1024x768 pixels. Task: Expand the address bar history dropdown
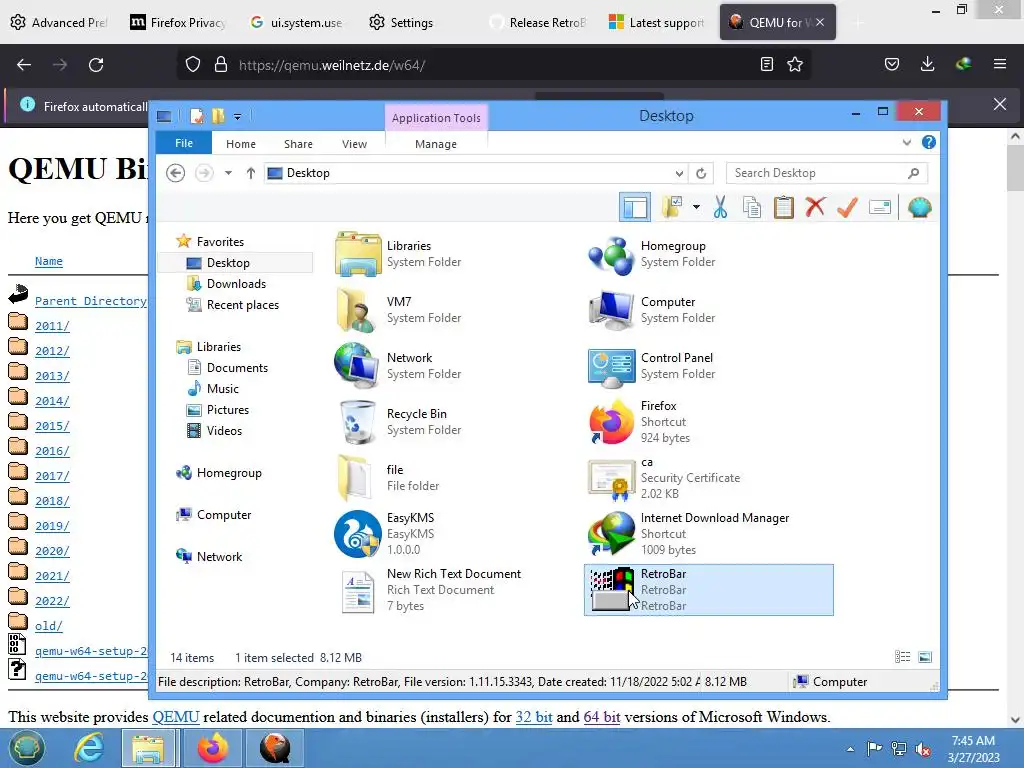pyautogui.click(x=679, y=173)
